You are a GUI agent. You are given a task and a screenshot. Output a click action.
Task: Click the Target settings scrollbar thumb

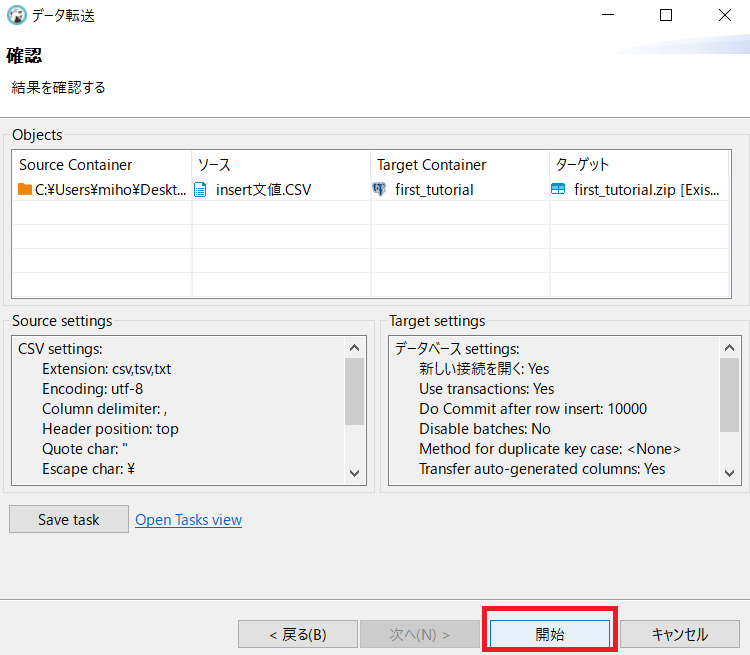click(x=729, y=395)
